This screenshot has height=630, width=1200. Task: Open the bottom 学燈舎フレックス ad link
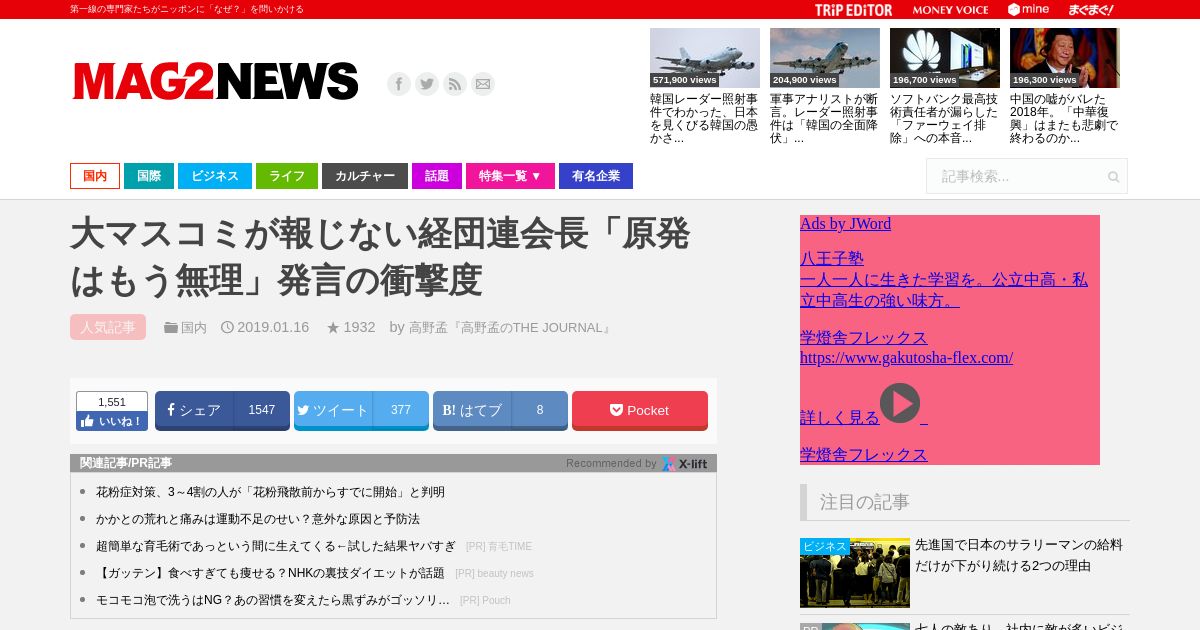tap(864, 454)
